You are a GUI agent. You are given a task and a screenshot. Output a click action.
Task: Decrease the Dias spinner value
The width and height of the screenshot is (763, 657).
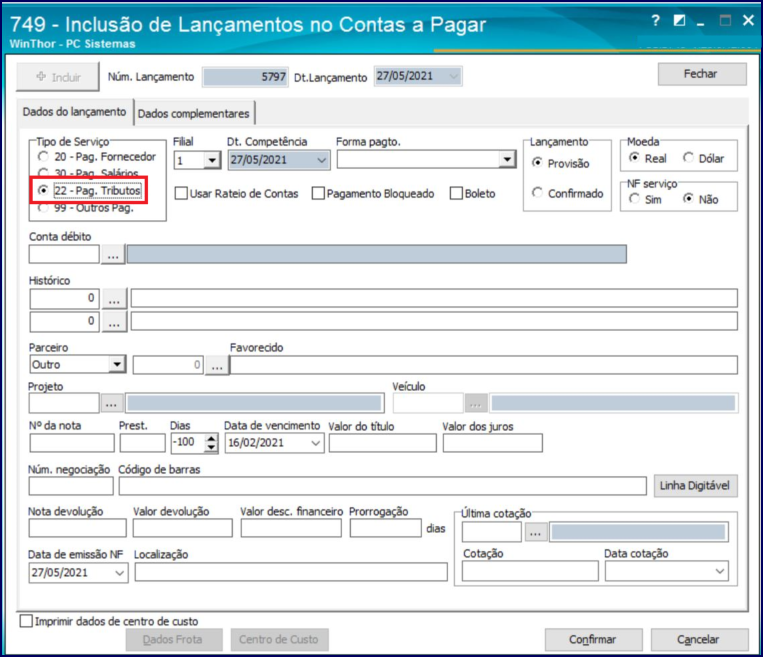tap(211, 448)
